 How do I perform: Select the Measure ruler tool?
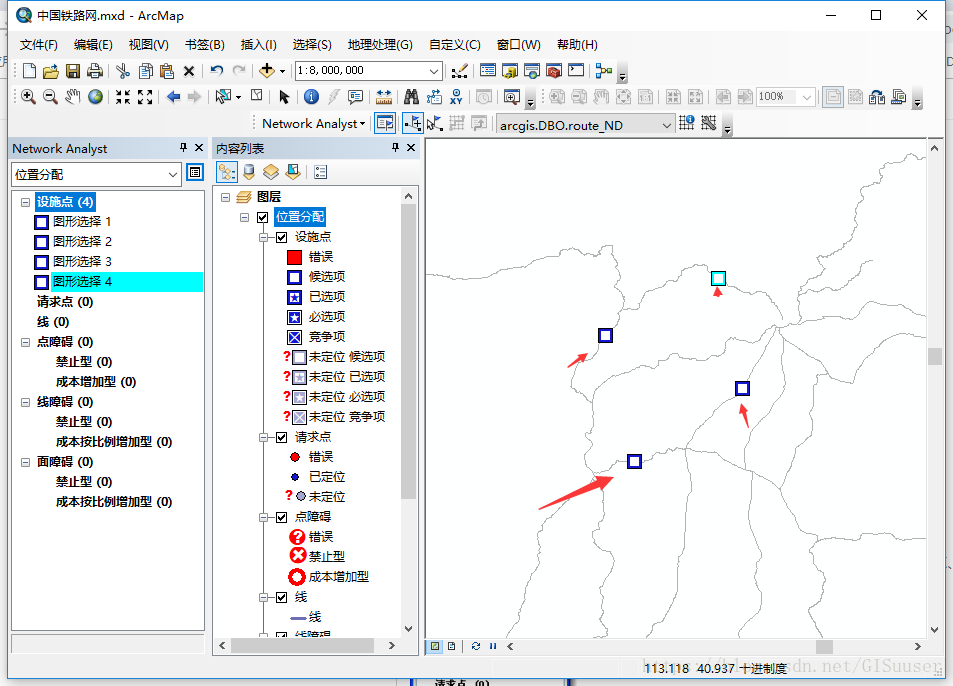click(x=384, y=97)
